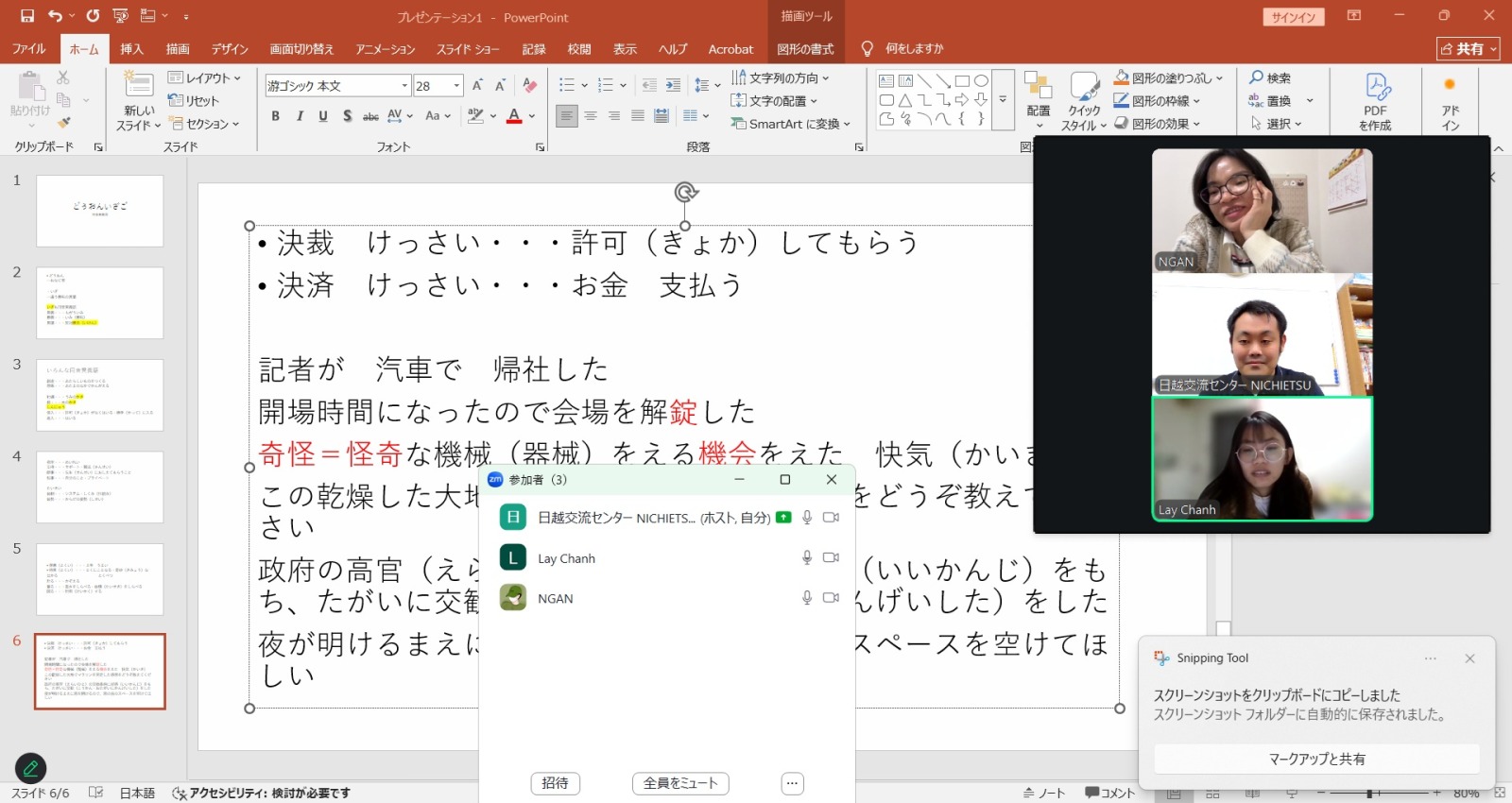The image size is (1512, 803).
Task: Select slide 3 thumbnail
Action: pos(100,395)
